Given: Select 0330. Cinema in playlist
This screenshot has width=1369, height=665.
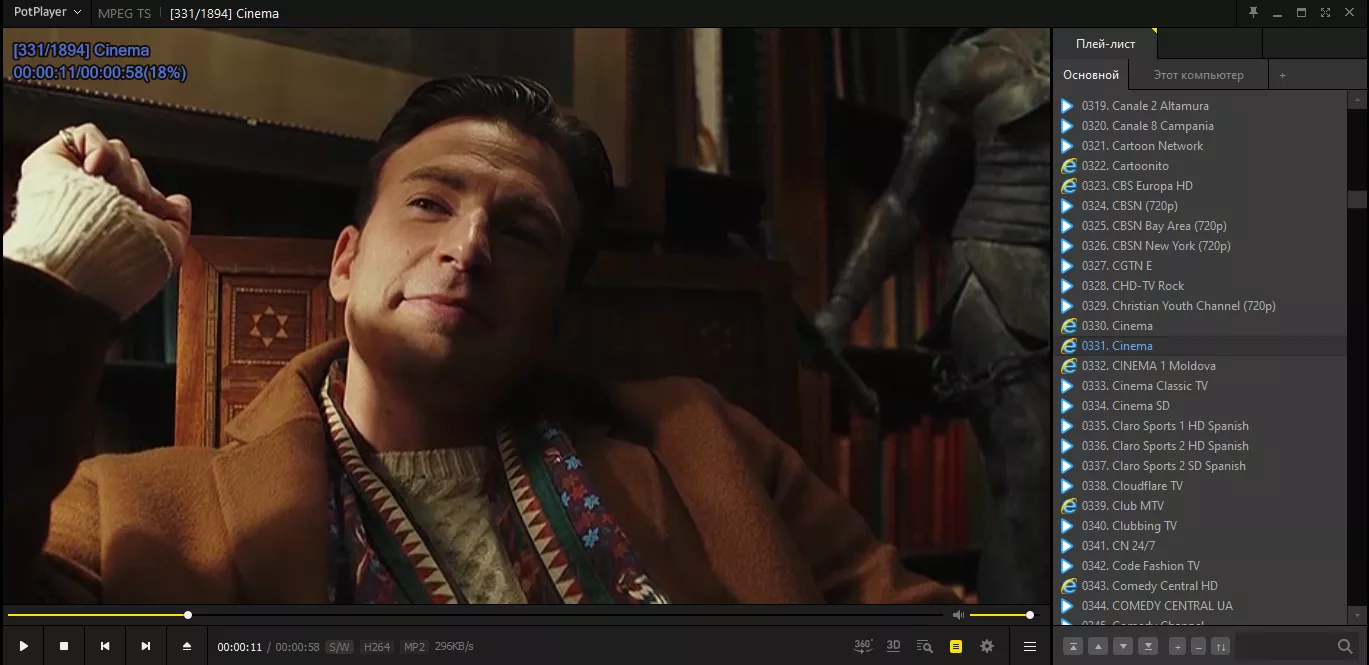Looking at the screenshot, I should (x=1201, y=326).
